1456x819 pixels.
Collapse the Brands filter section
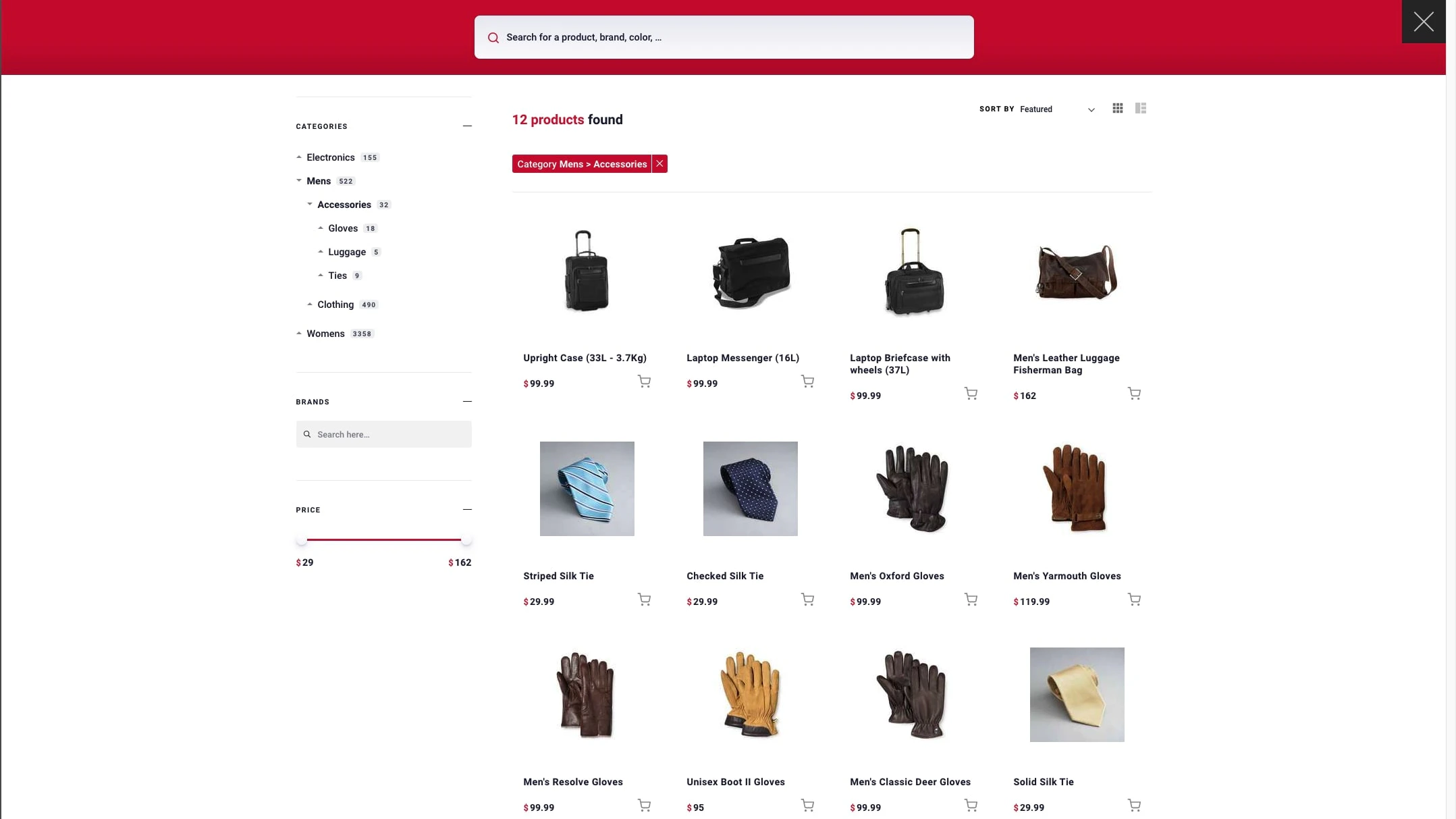[x=467, y=401]
